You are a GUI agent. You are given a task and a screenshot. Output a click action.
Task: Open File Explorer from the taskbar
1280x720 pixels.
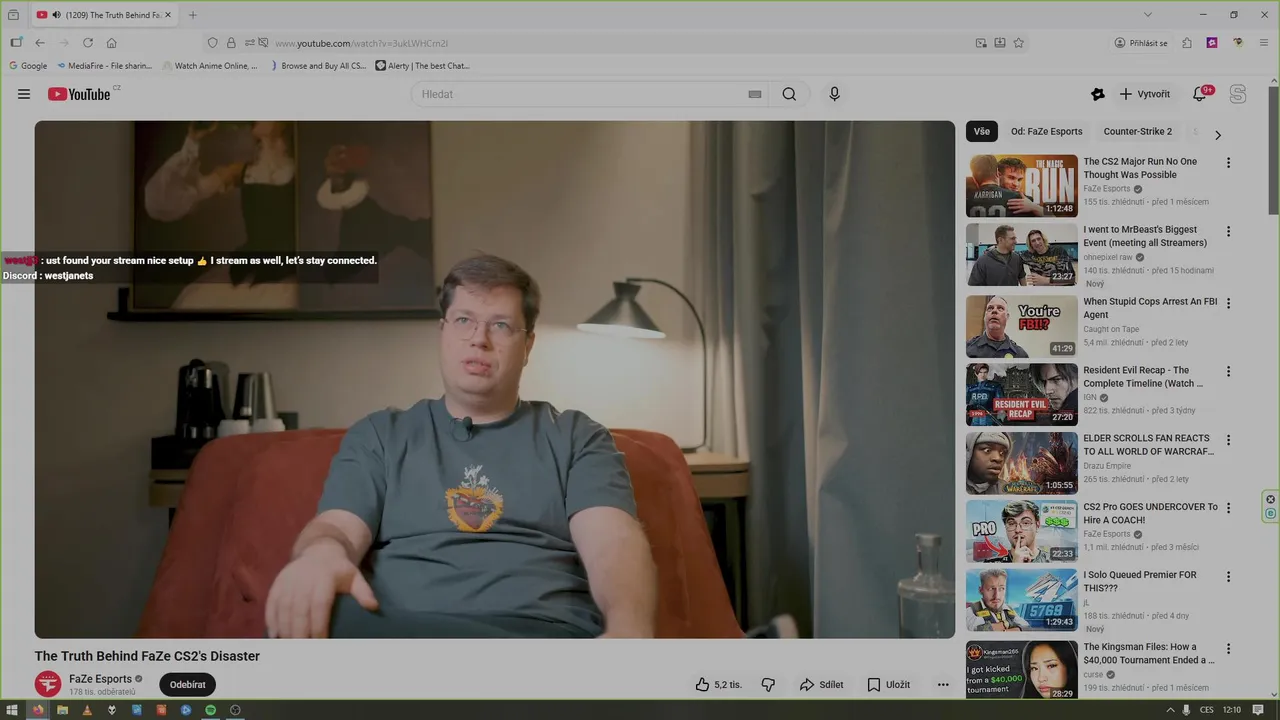[62, 710]
